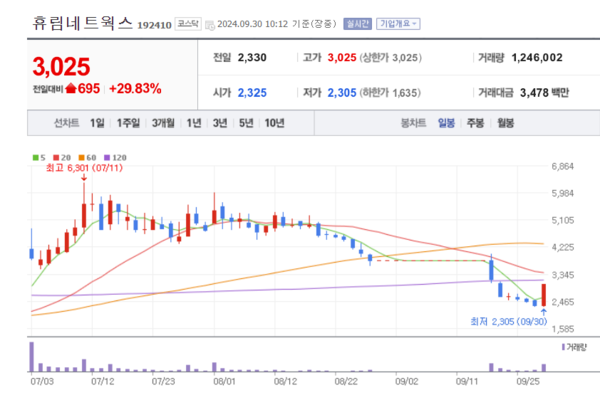Click the 거래량 value 1,246,002
Viewport: 600px width, 405px height.
click(x=537, y=58)
